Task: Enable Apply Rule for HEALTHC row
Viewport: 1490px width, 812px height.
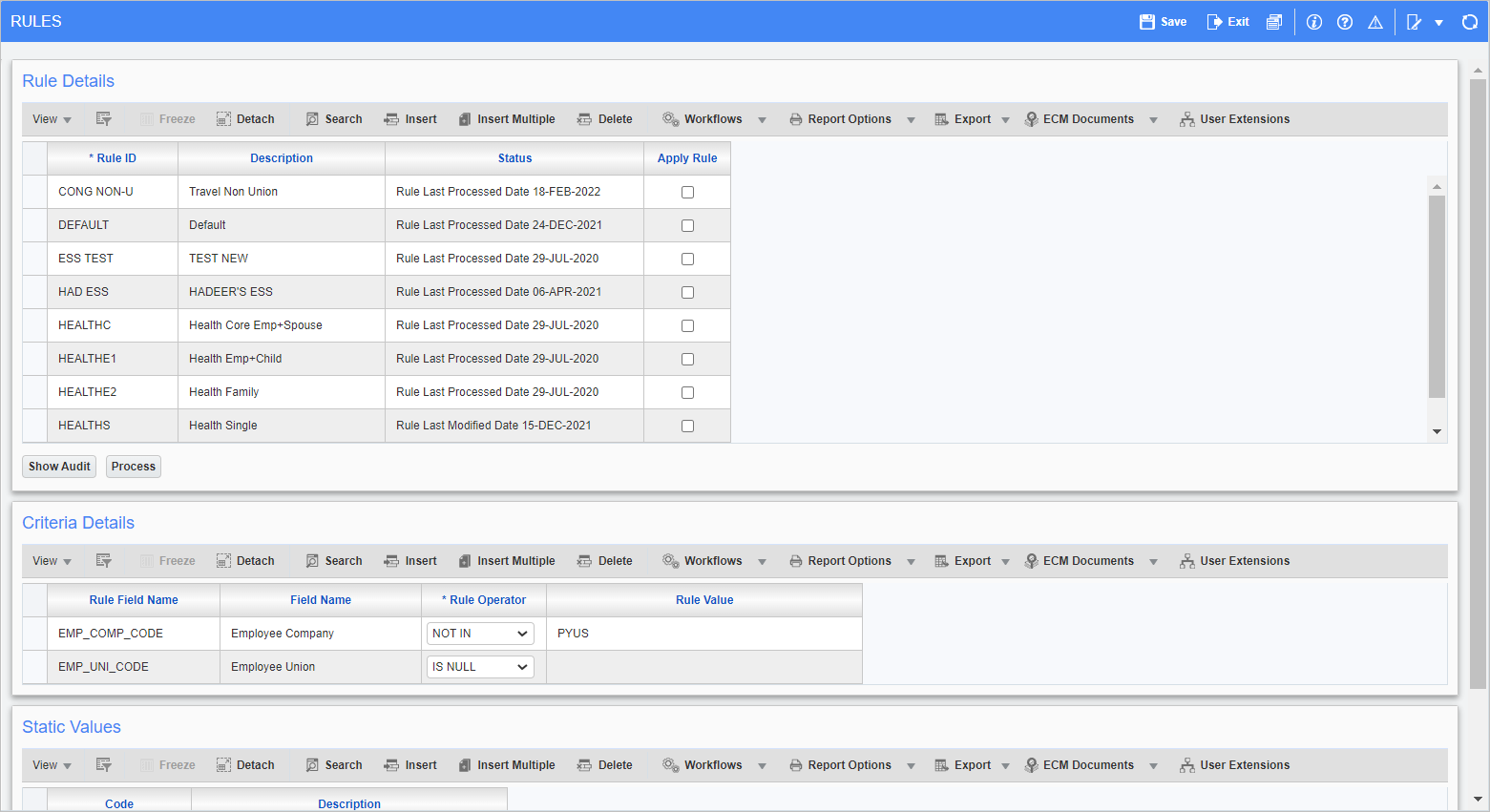Action: (687, 325)
